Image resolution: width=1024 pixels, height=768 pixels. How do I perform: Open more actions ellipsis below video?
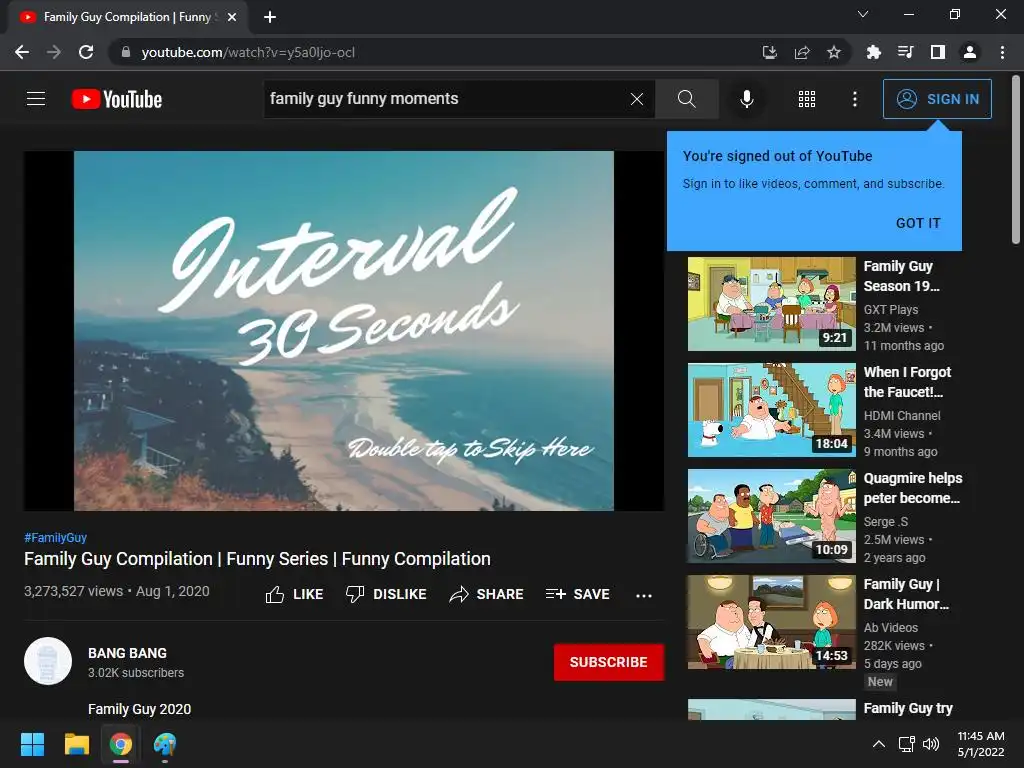tap(643, 596)
